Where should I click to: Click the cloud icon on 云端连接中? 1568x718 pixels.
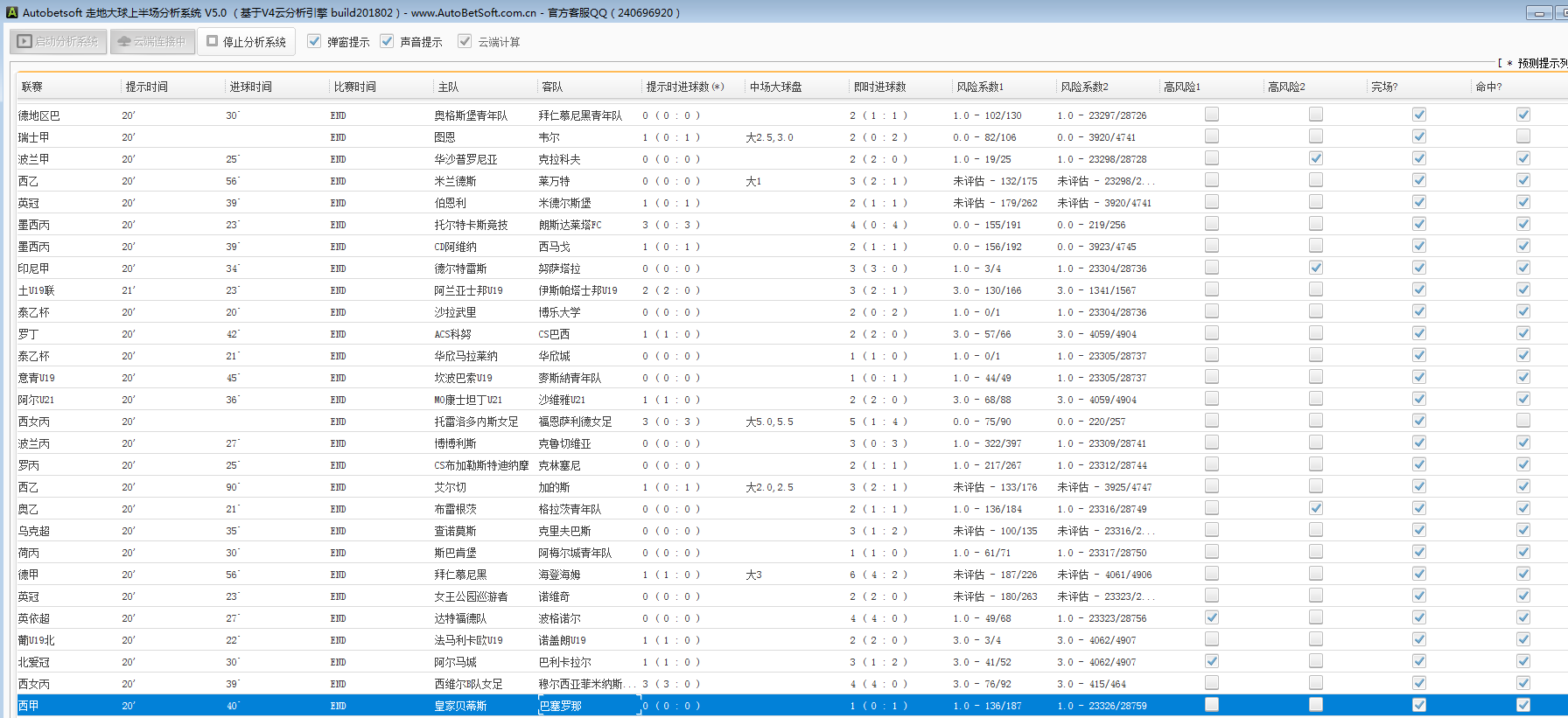(124, 41)
